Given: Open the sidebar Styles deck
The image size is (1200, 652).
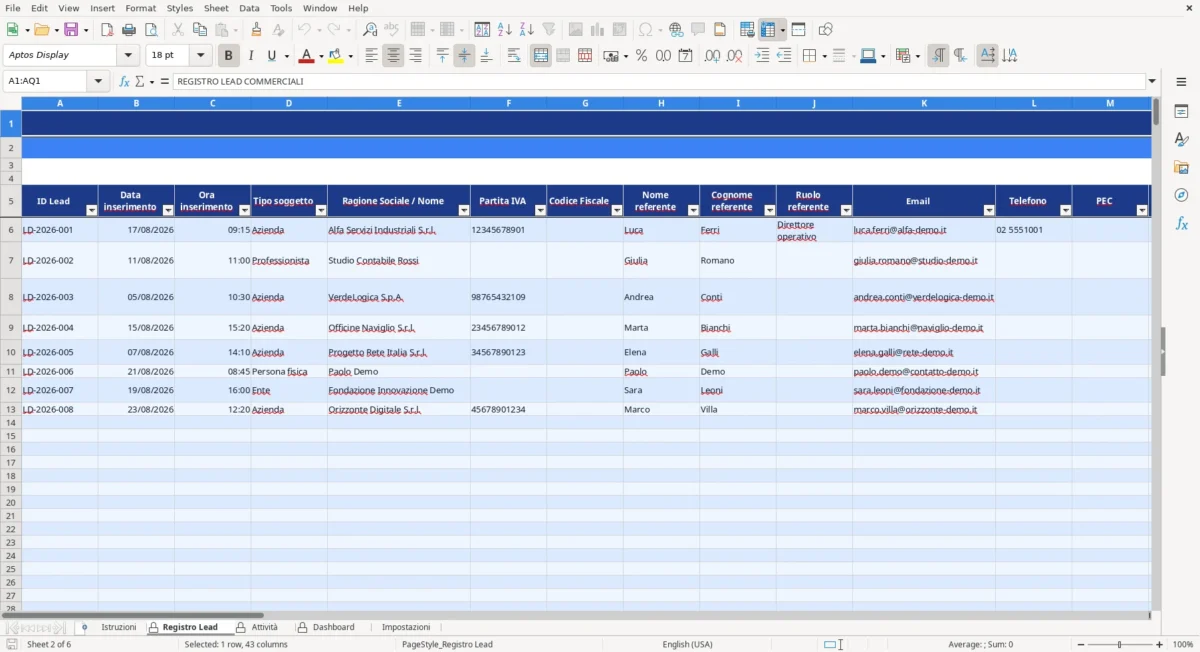Looking at the screenshot, I should tap(1181, 139).
